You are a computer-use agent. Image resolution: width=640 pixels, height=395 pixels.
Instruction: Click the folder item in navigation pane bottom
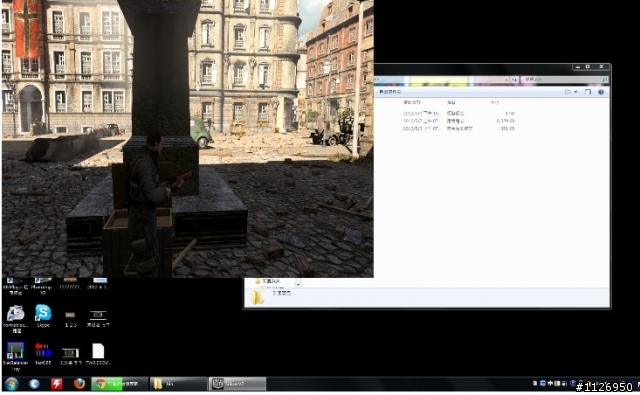click(x=268, y=281)
